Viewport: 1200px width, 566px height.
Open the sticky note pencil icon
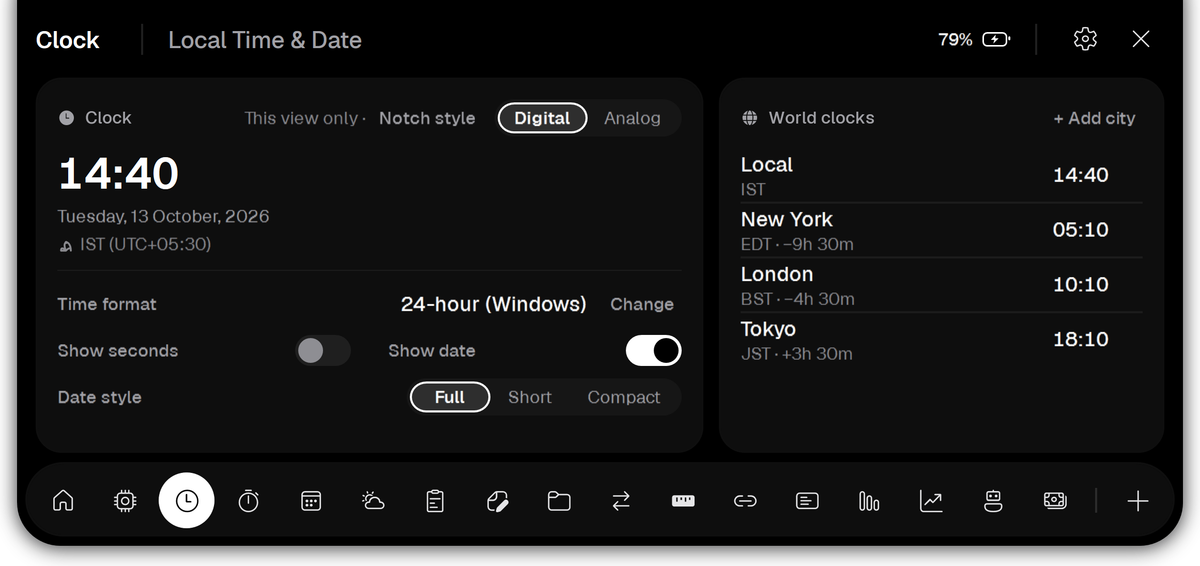coord(497,501)
